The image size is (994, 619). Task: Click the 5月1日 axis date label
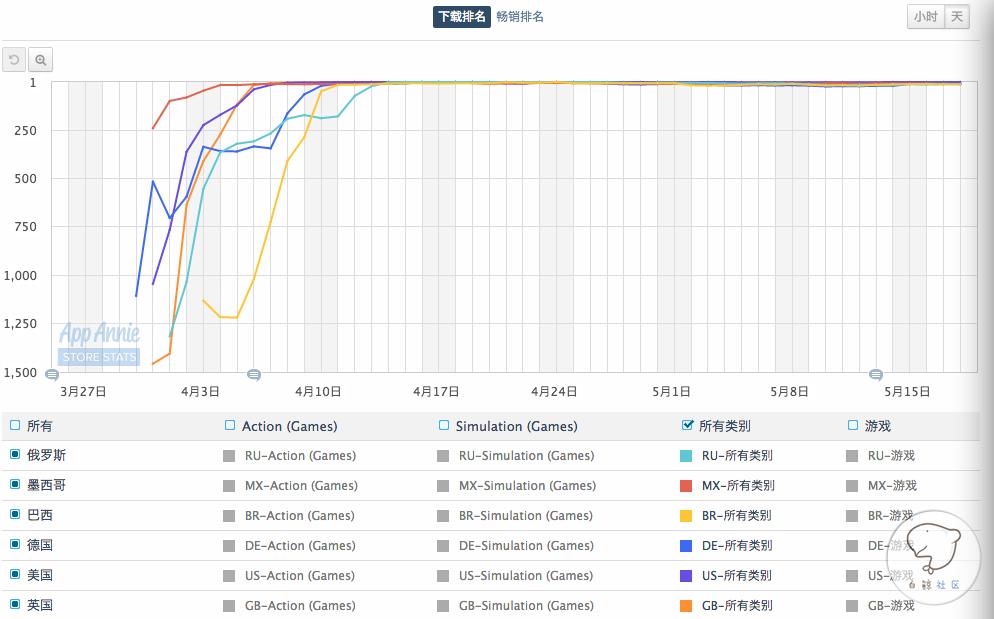(x=671, y=391)
